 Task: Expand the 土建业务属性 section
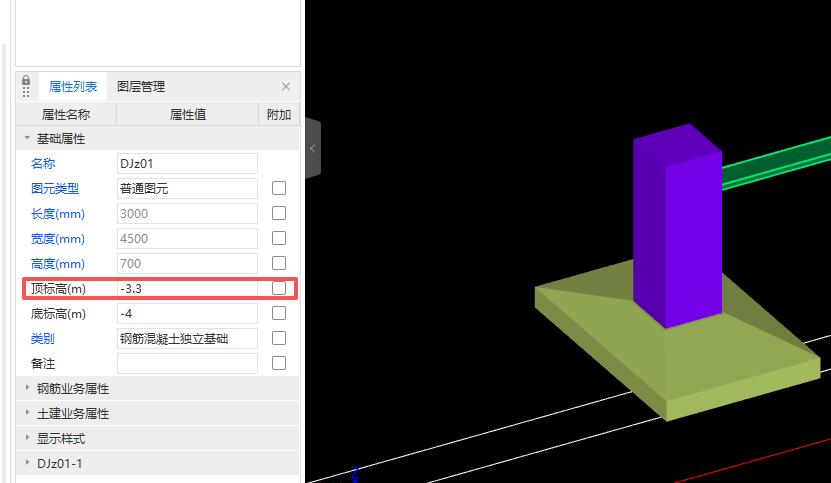[27, 413]
